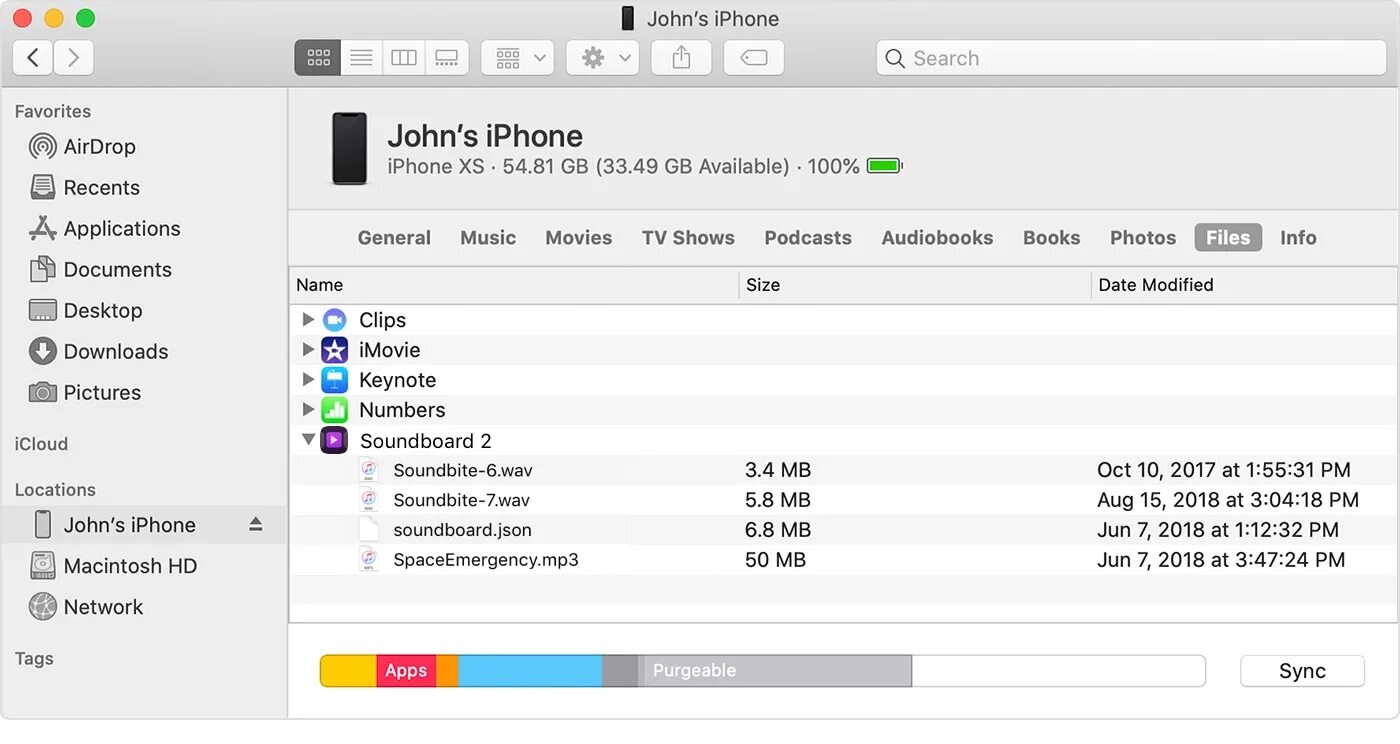Viewport: 1400px width, 744px height.
Task: Expand the iMovie disclosure triangle
Action: [x=308, y=350]
